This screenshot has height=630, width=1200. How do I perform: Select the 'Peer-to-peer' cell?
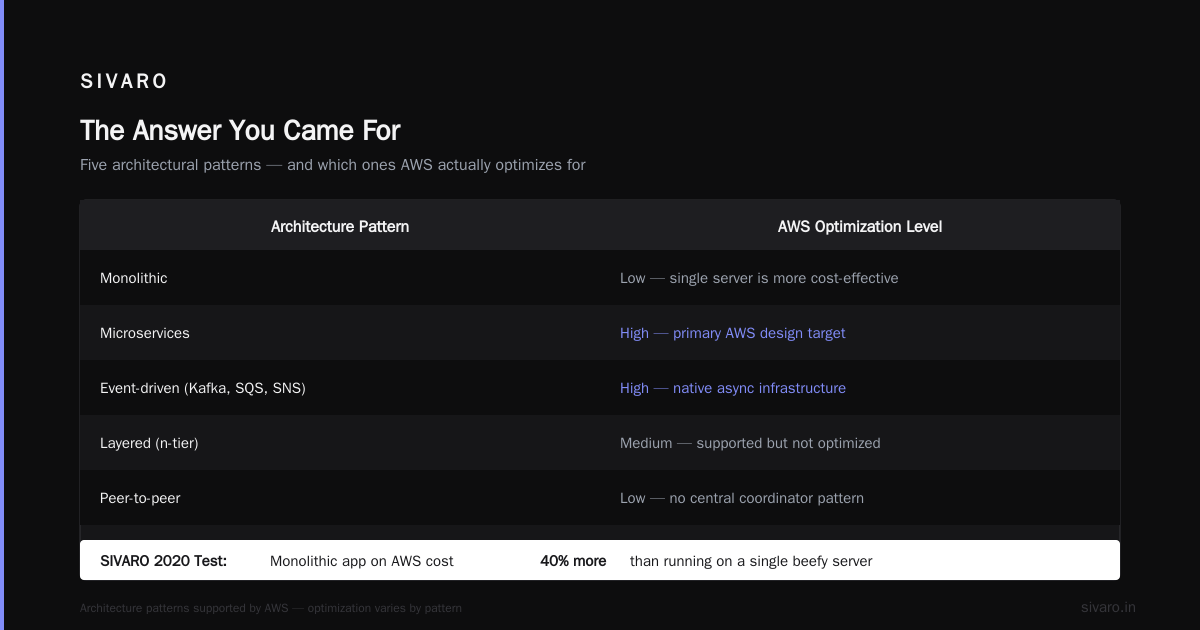(x=140, y=498)
